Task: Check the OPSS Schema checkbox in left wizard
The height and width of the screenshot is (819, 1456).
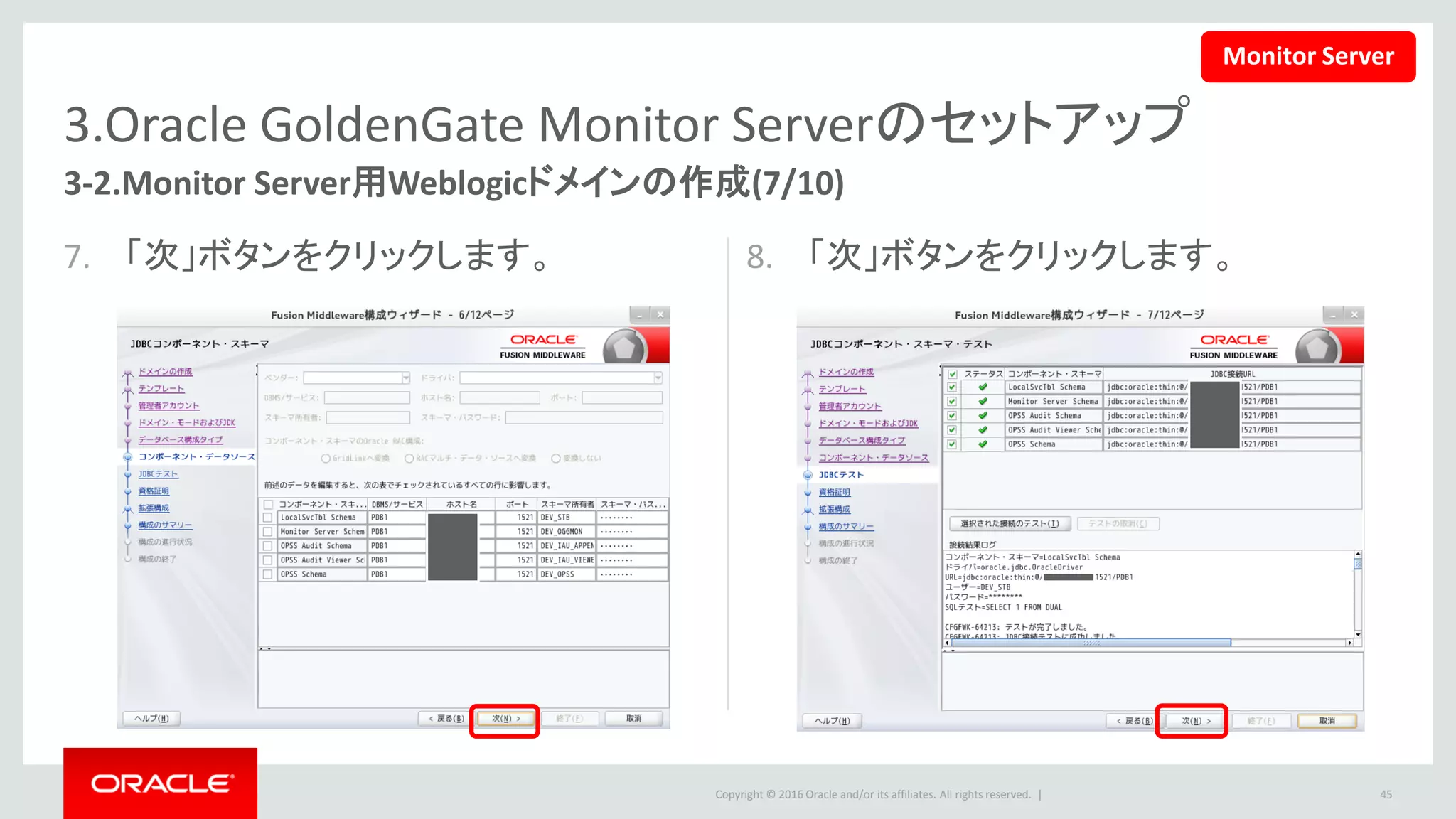Action: (x=268, y=574)
